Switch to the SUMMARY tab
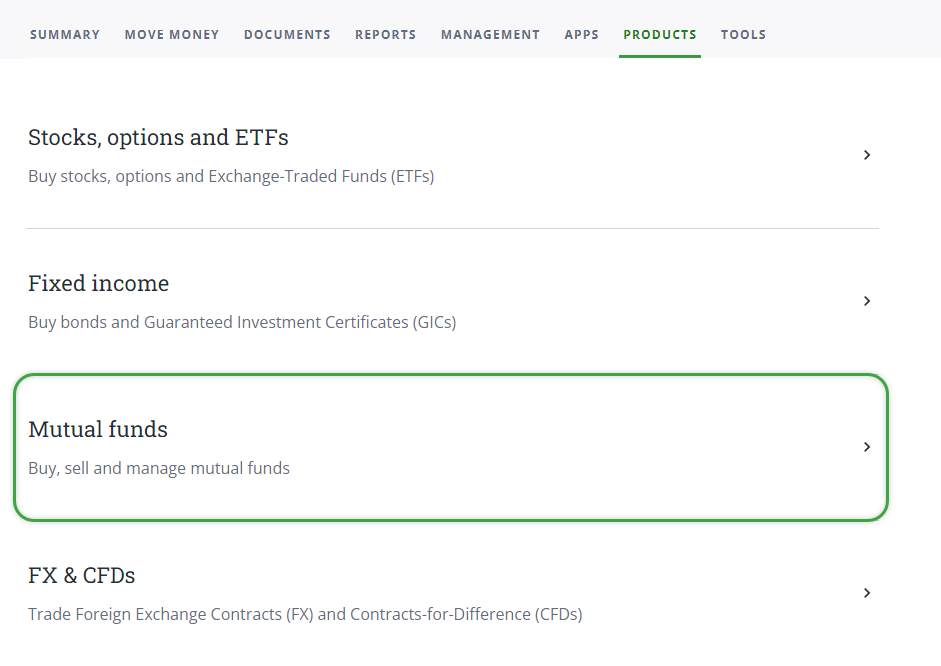941x666 pixels. [64, 34]
